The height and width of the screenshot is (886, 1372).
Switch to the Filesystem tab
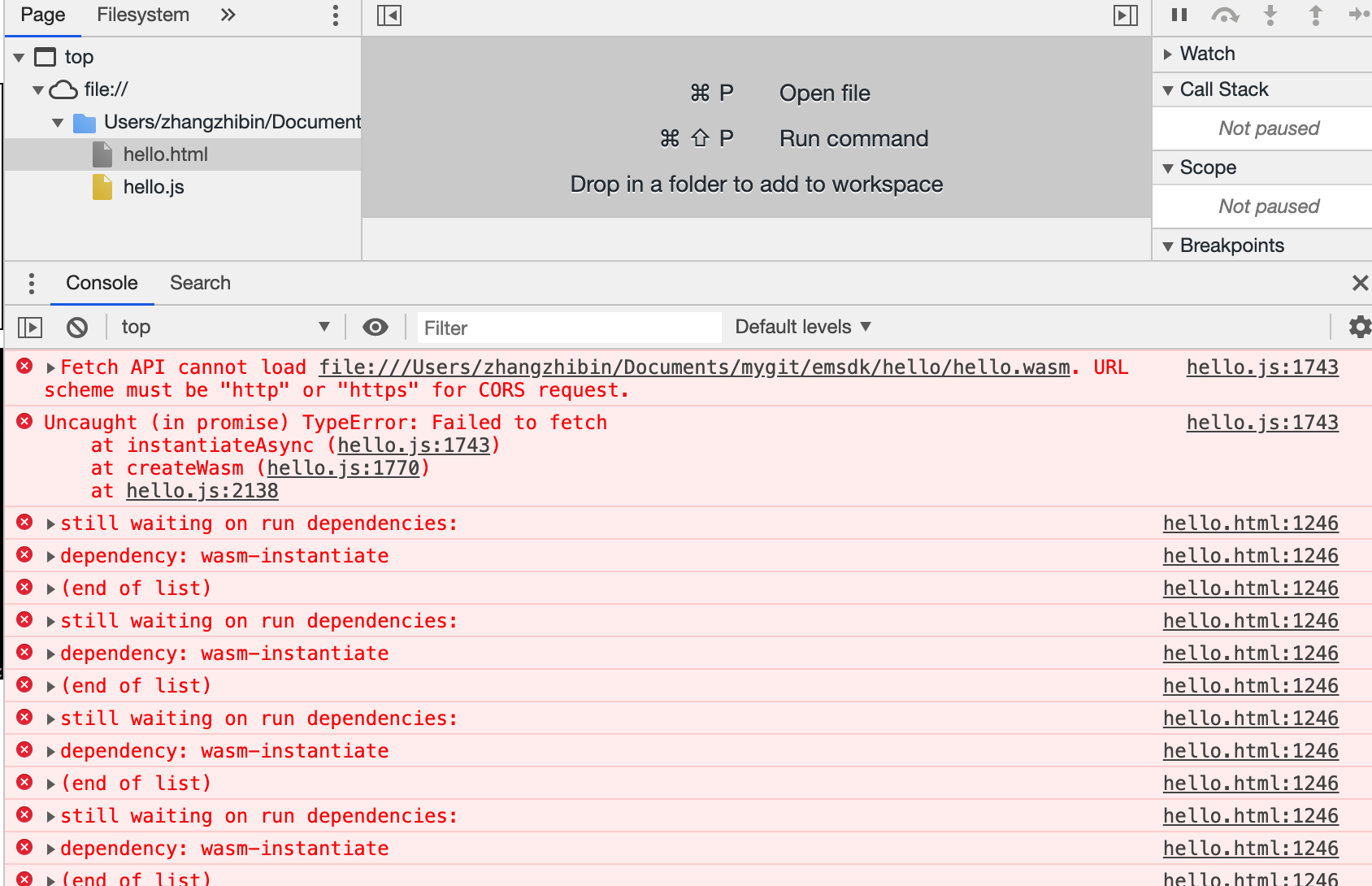(142, 15)
